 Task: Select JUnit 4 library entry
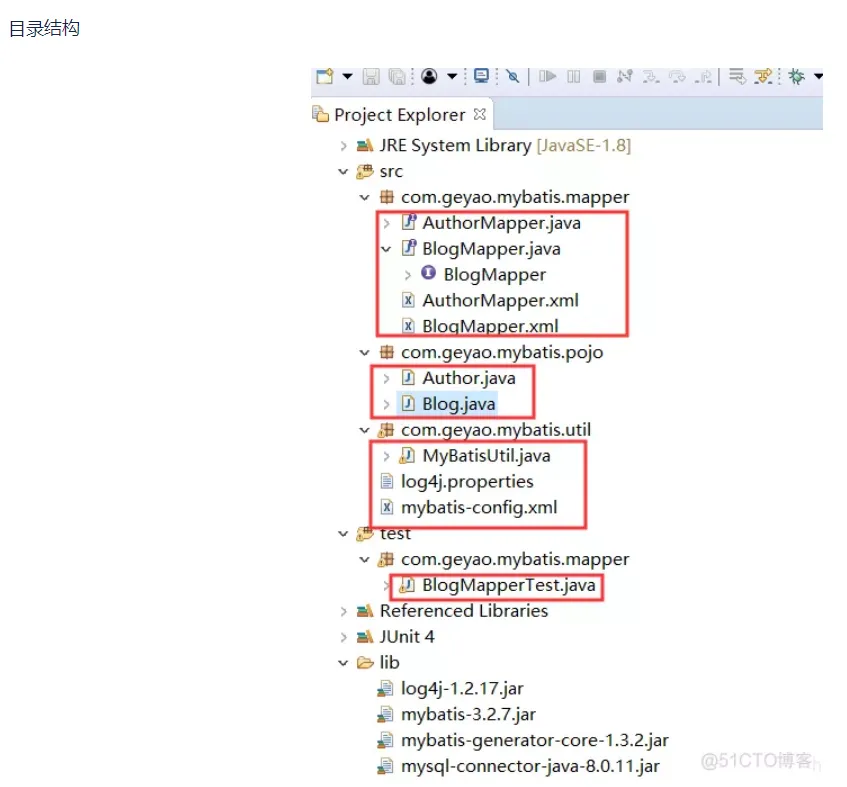click(x=407, y=637)
